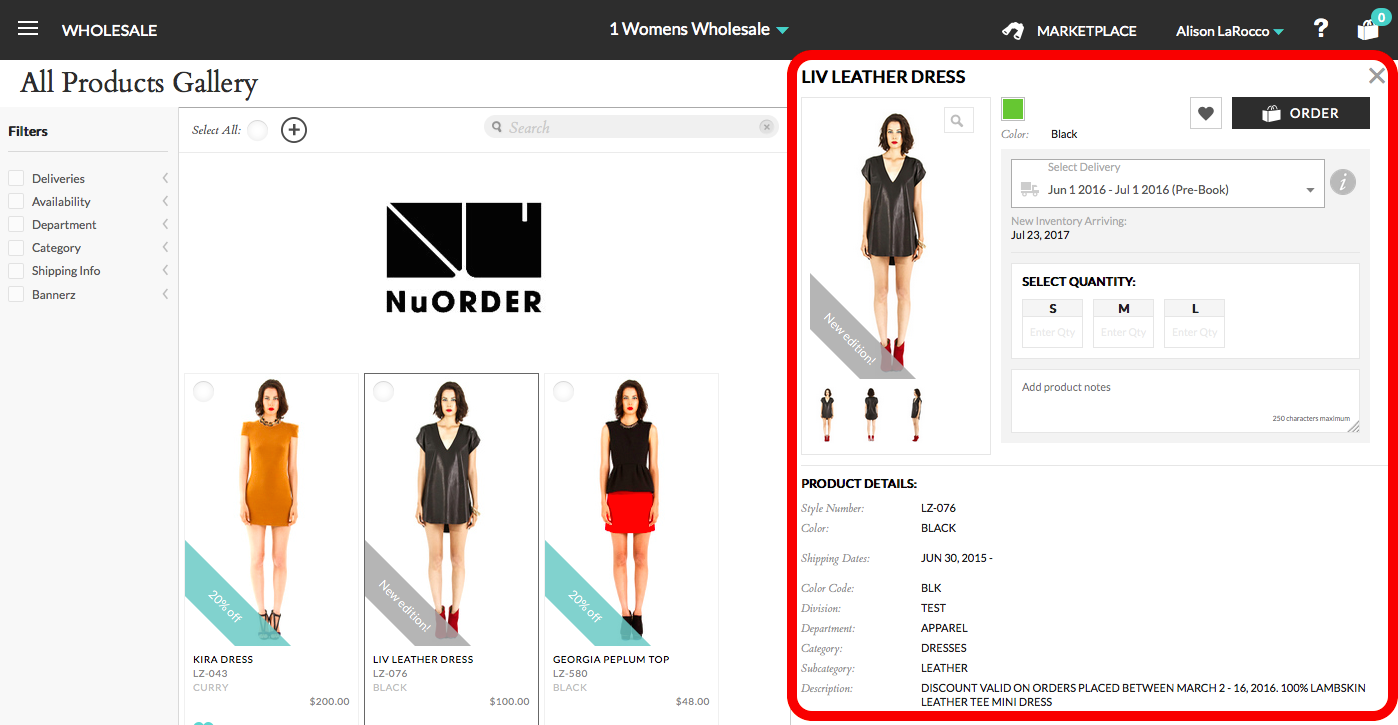Check the Deliveries filter checkbox

tap(16, 178)
